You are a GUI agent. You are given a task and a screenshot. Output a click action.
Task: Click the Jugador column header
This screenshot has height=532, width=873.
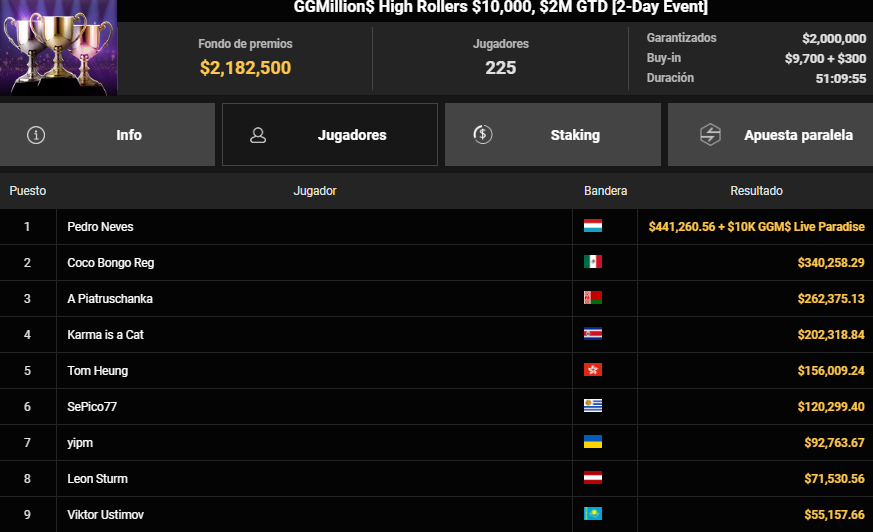pyautogui.click(x=314, y=191)
